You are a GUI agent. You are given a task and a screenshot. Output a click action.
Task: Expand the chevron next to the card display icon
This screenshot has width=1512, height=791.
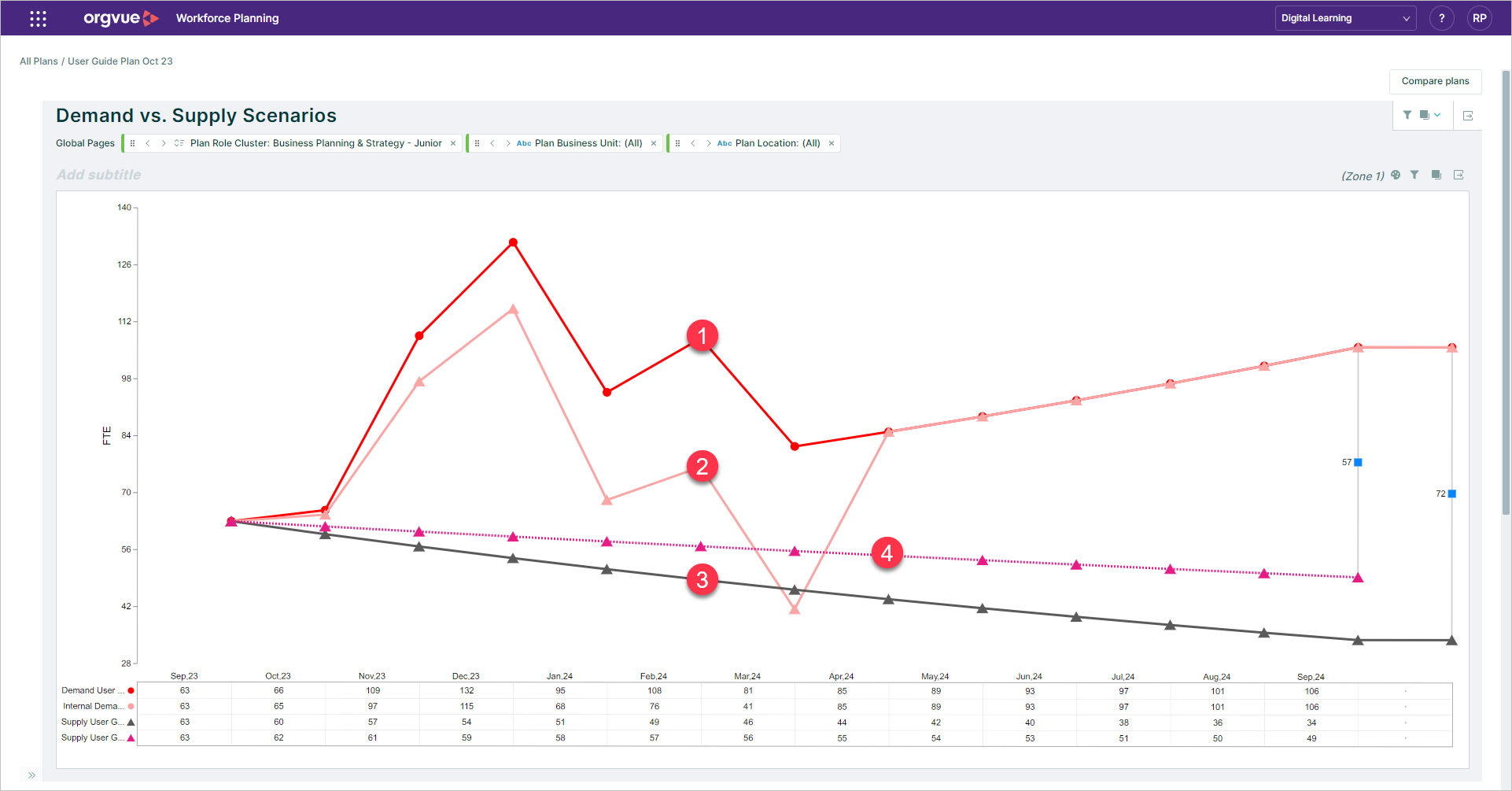tap(1438, 115)
